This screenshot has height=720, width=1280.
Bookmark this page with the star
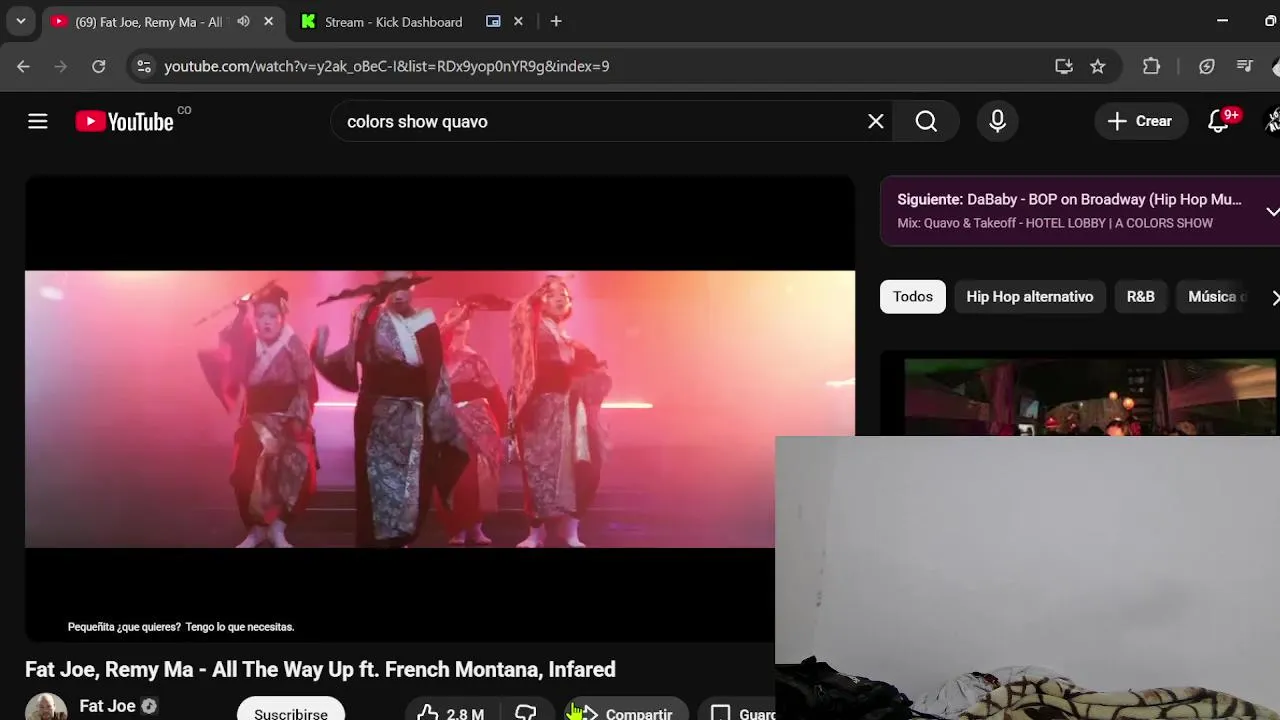click(x=1098, y=66)
